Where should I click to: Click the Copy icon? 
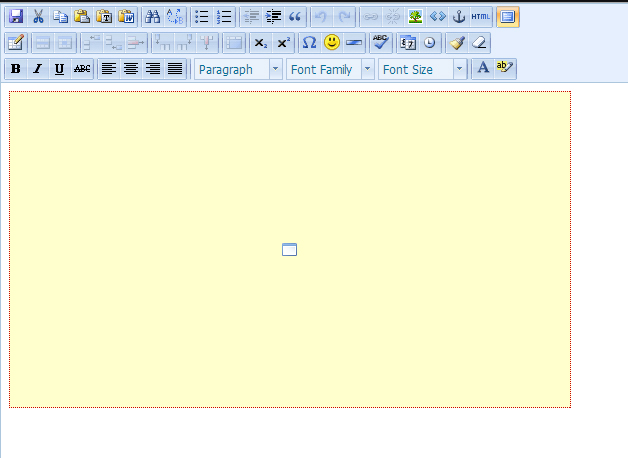click(x=60, y=17)
